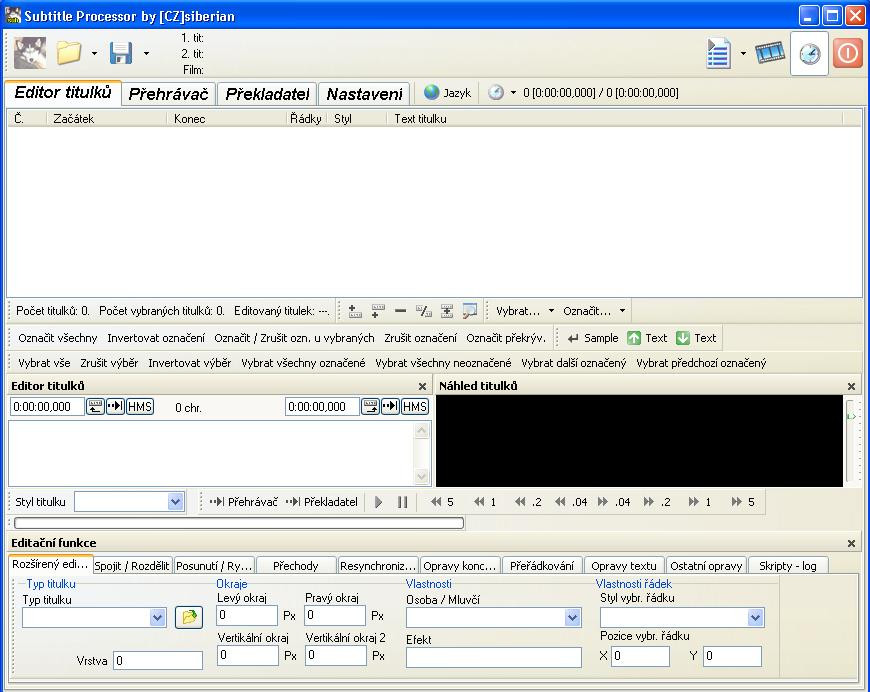This screenshot has width=870, height=692.
Task: Click the insert subtitle after icon
Action: 378,311
